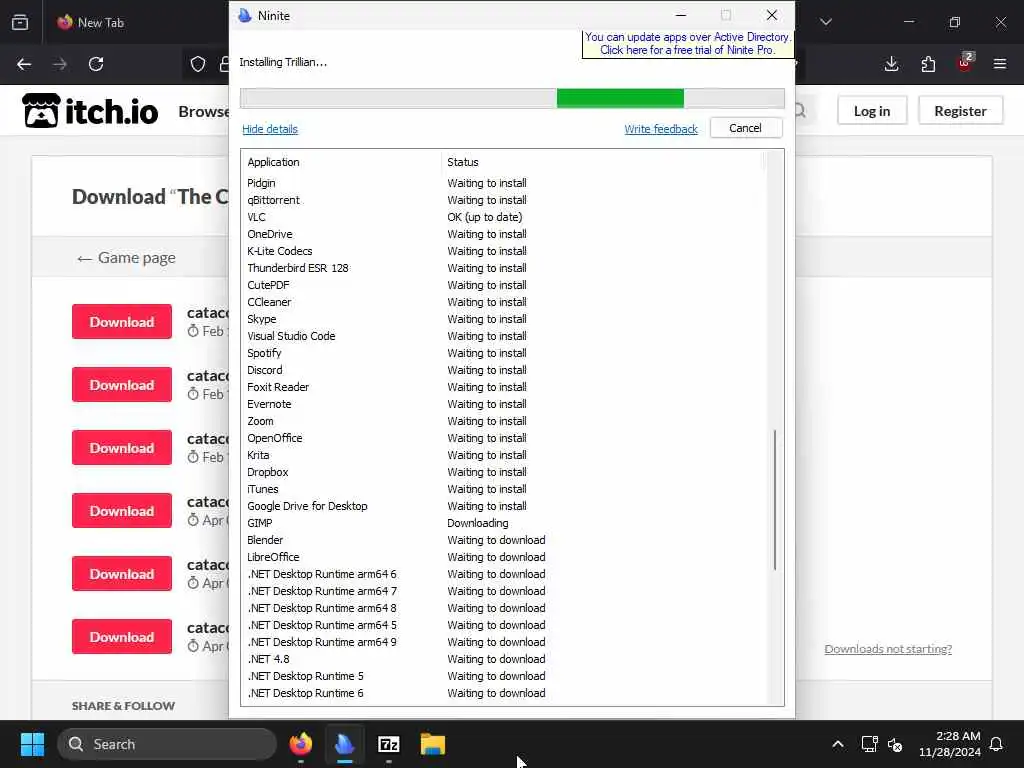Click the muted volume tray icon

[x=895, y=744]
